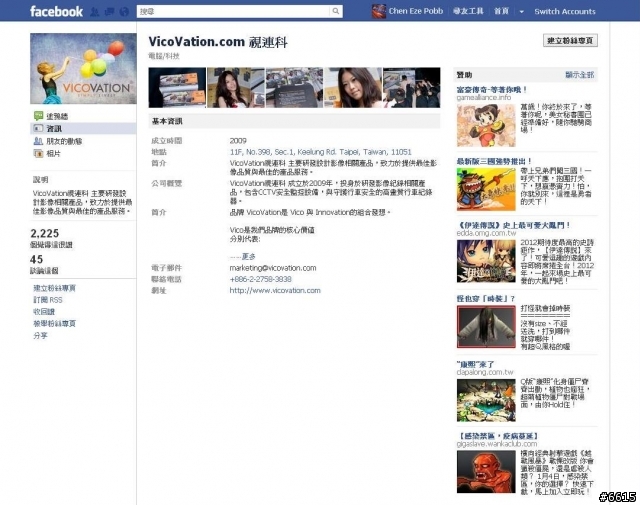Open fourth photo with woman close-up
The width and height of the screenshot is (640, 505).
click(x=353, y=88)
